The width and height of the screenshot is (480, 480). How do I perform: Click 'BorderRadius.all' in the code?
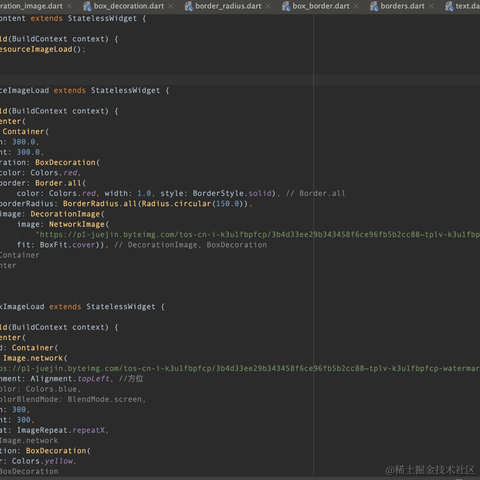[100, 204]
